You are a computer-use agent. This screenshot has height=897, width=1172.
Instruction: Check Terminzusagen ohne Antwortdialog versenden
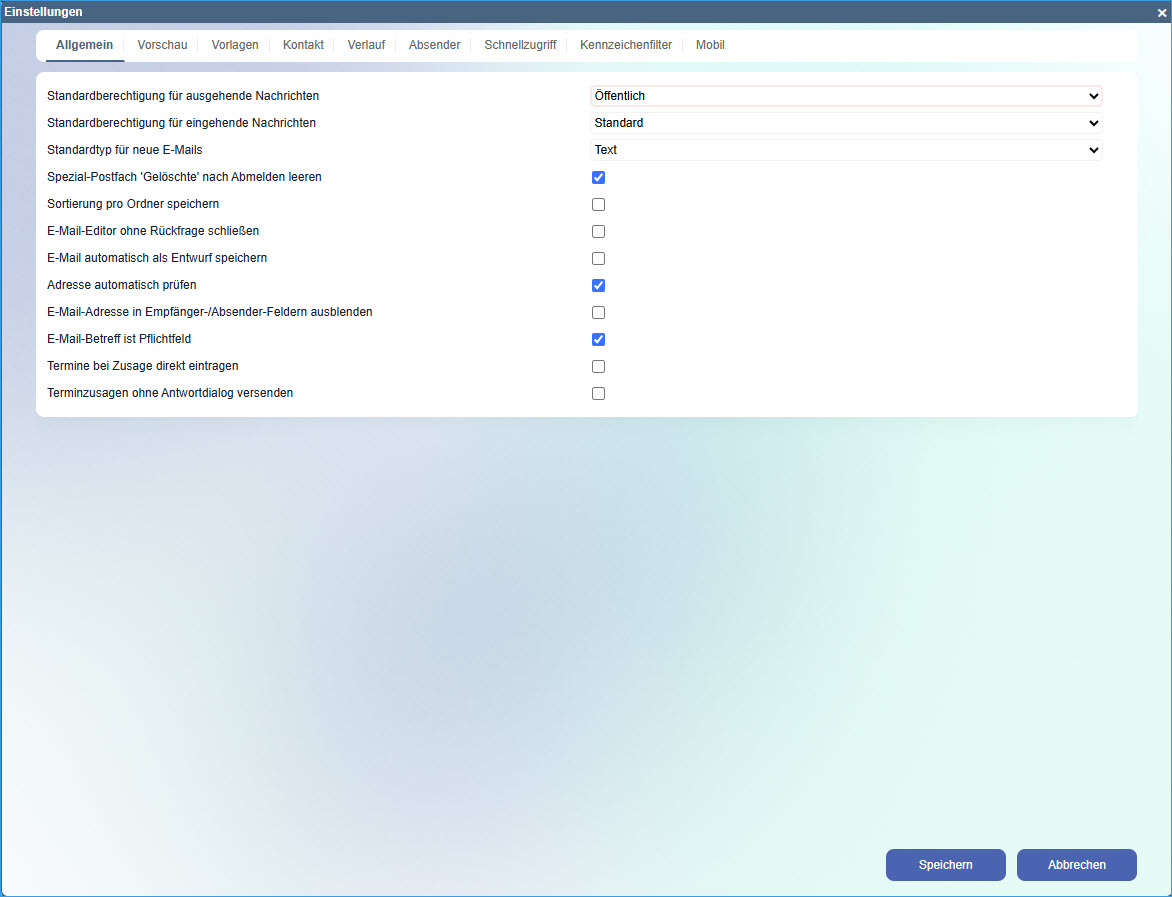598,392
